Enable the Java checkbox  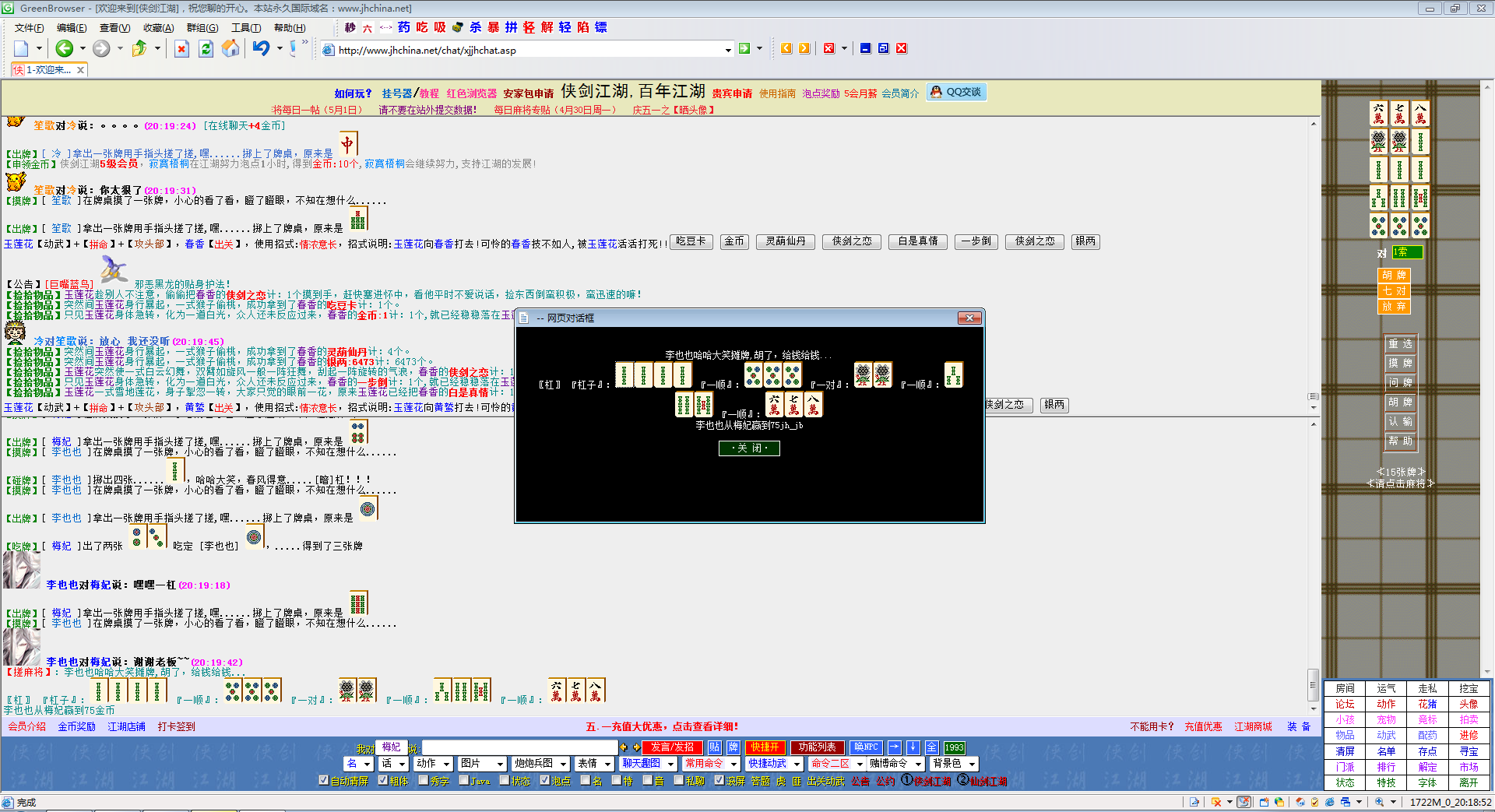click(x=464, y=780)
